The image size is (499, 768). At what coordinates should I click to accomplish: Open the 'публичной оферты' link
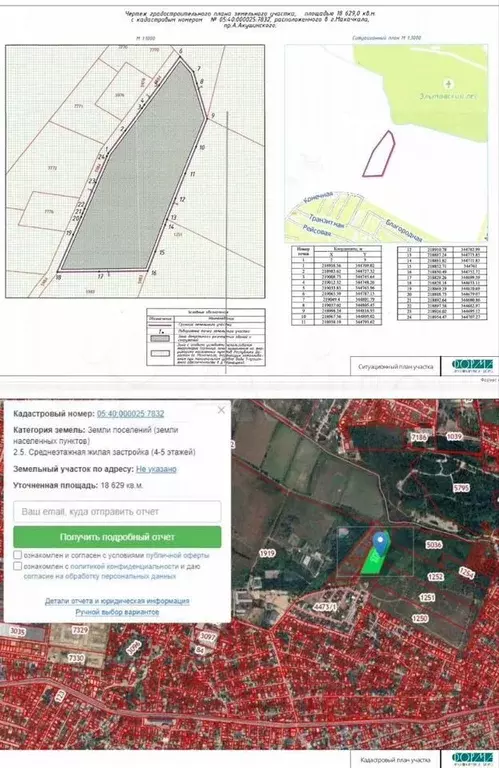pos(177,555)
